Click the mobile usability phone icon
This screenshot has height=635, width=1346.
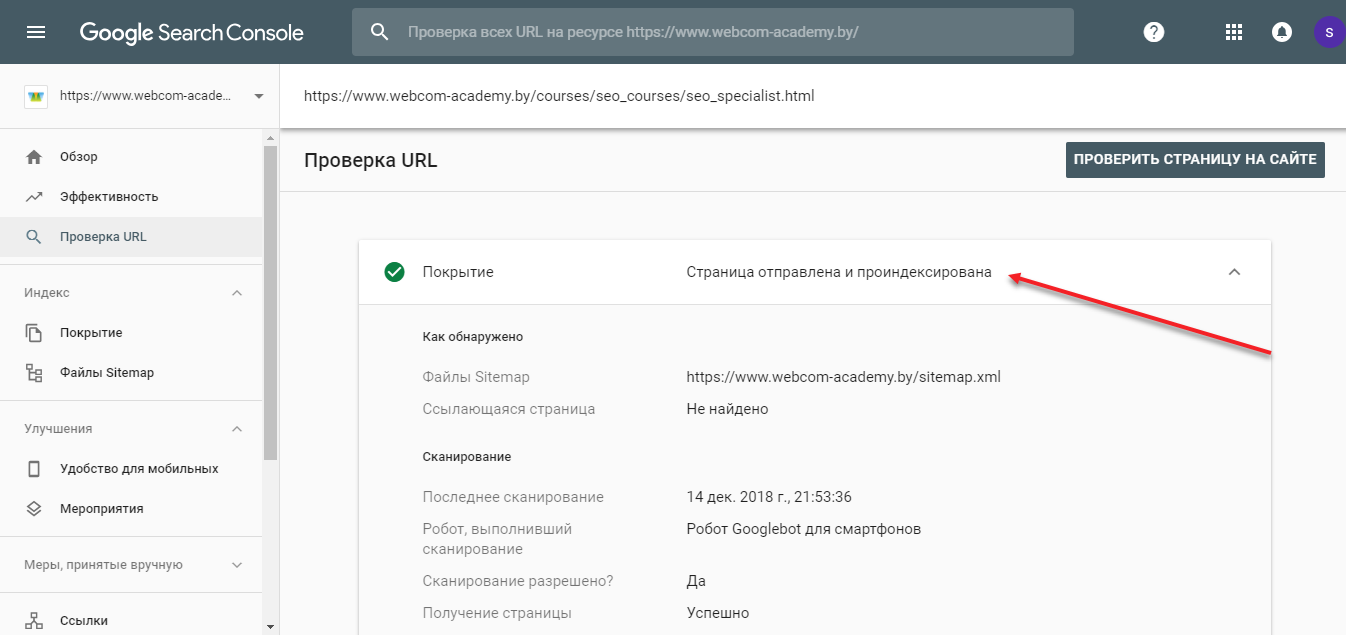[x=34, y=469]
